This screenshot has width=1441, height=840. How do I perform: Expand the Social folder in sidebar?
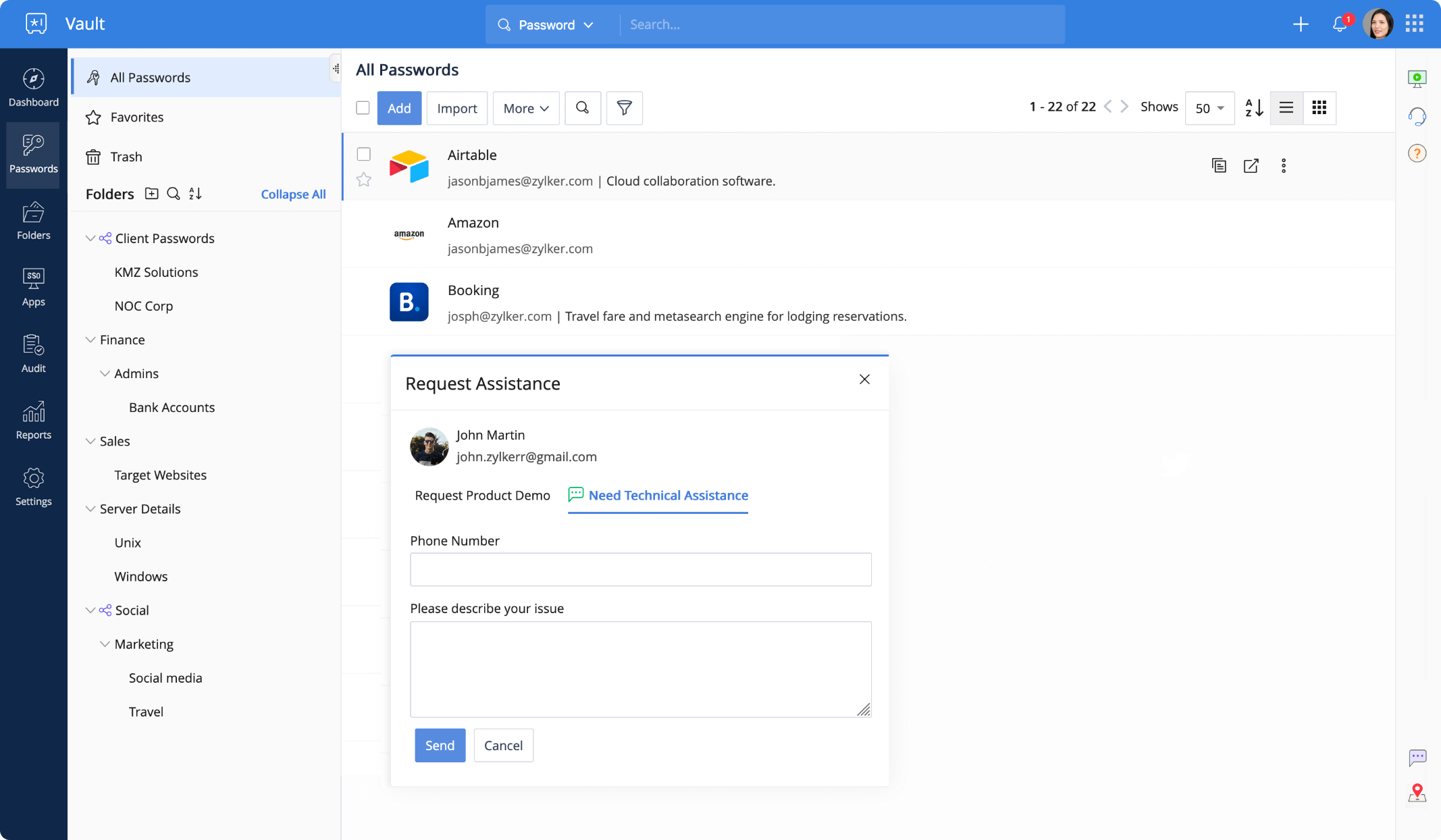click(89, 609)
